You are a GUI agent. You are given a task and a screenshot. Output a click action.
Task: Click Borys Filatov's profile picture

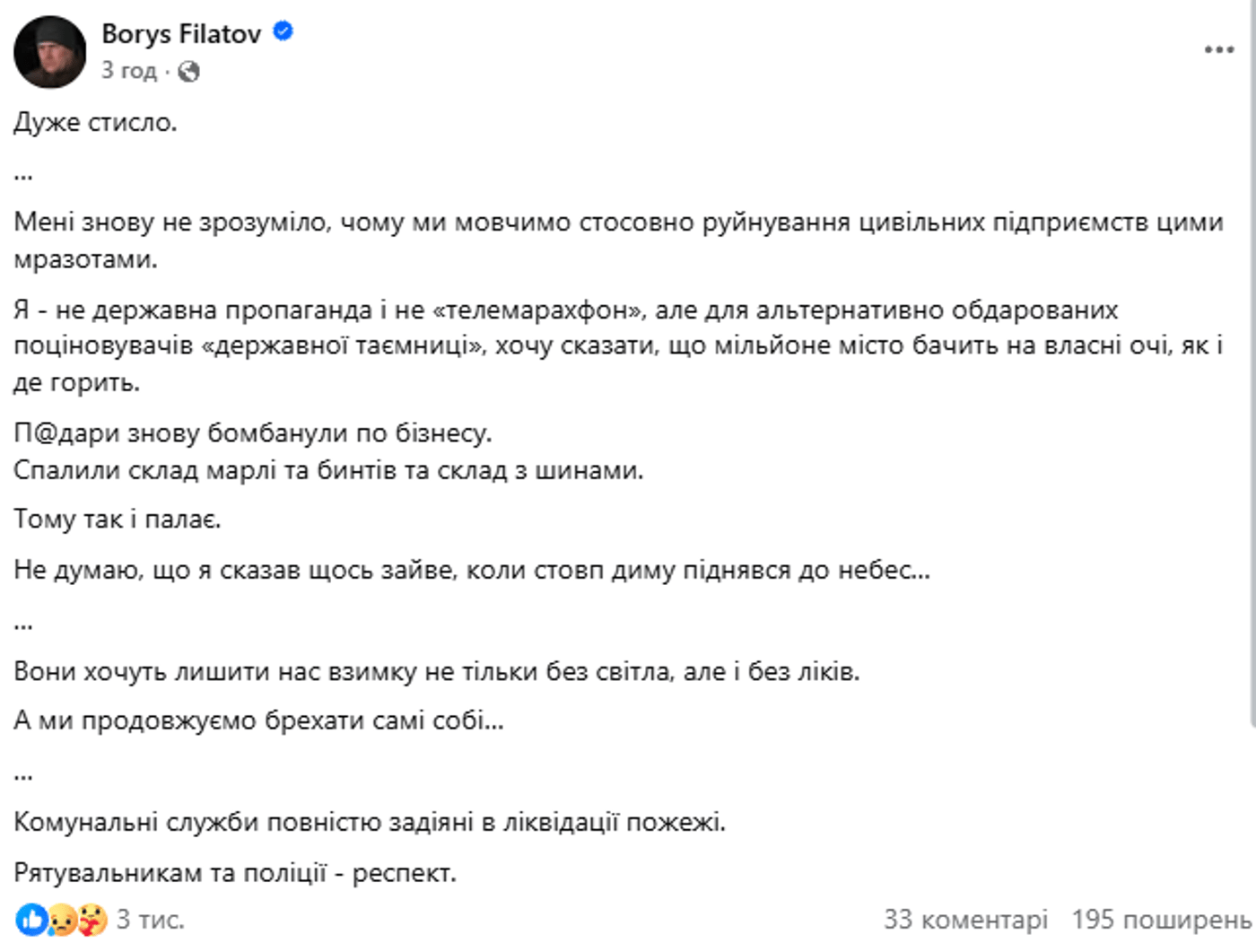pyautogui.click(x=52, y=49)
